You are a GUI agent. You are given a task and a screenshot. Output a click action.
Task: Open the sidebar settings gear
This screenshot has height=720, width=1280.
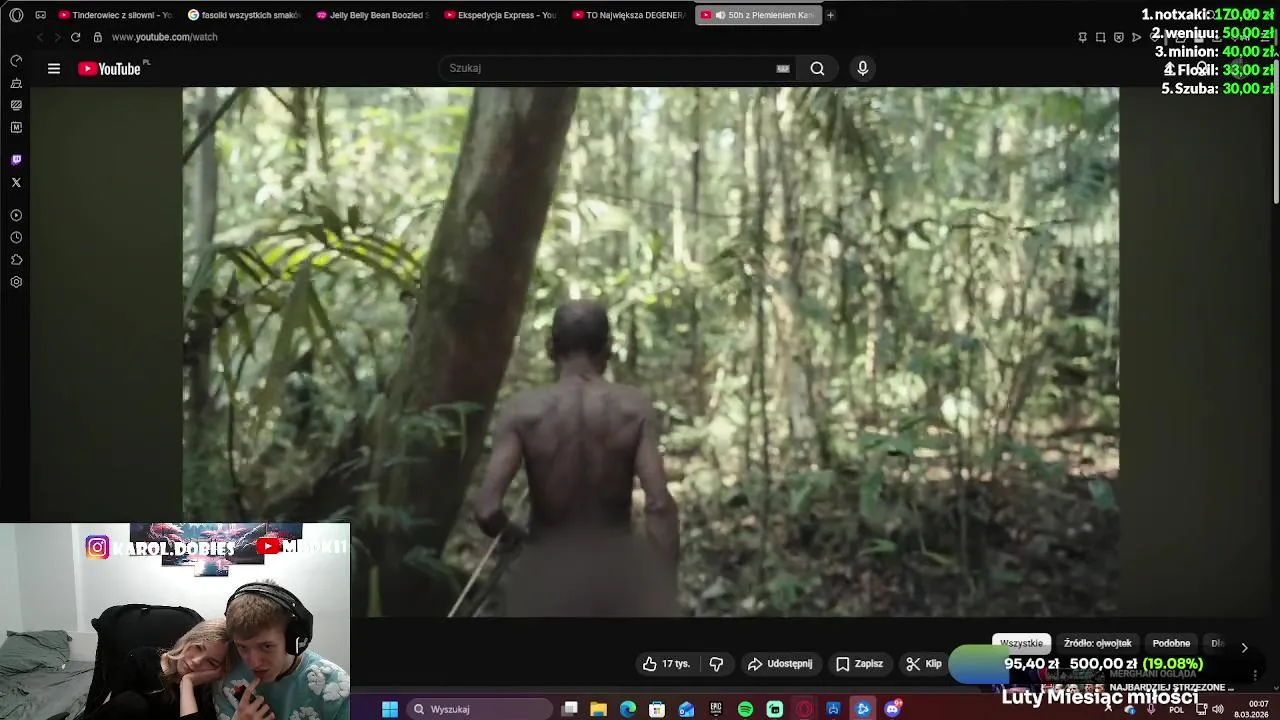[x=16, y=282]
